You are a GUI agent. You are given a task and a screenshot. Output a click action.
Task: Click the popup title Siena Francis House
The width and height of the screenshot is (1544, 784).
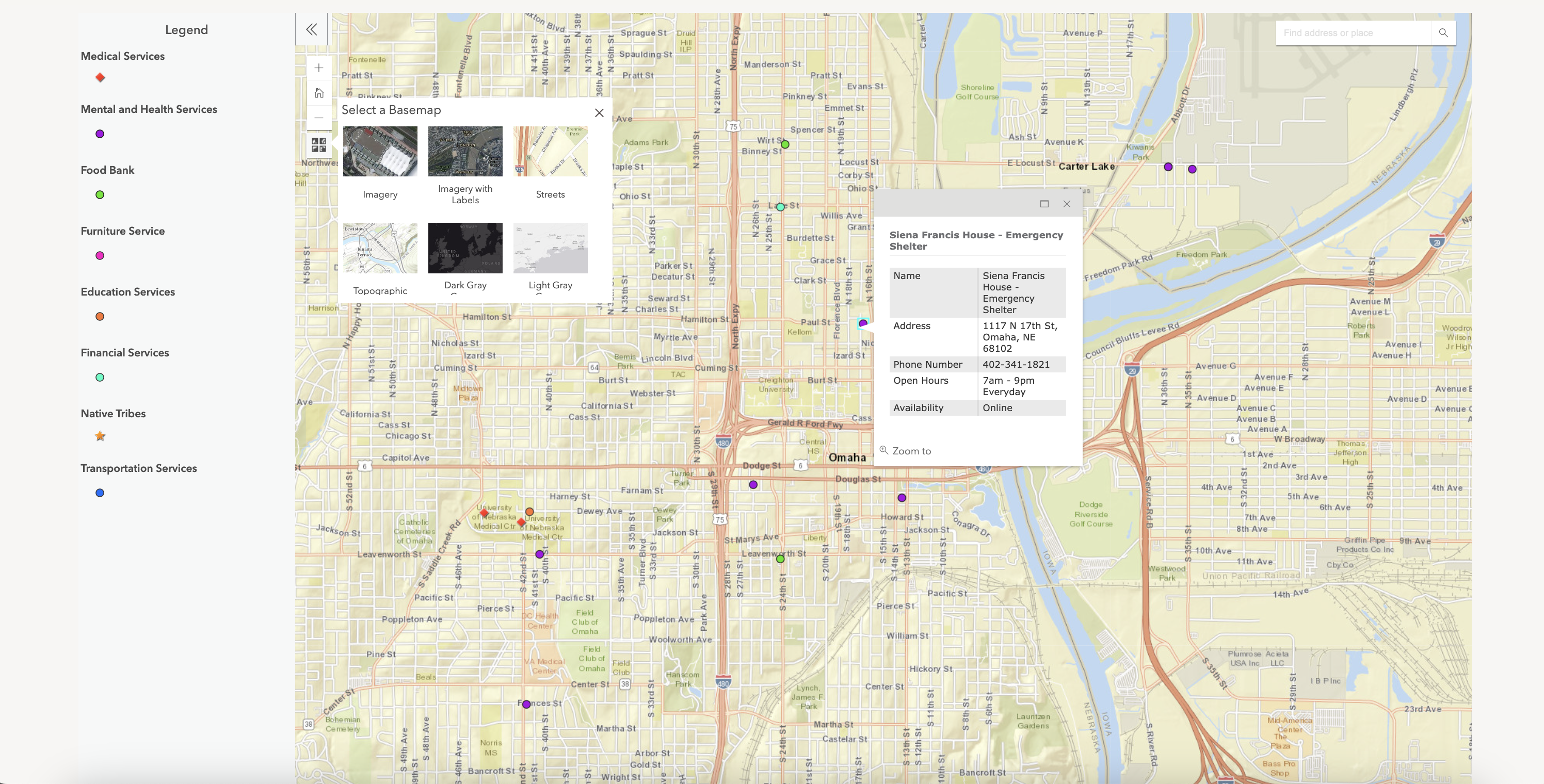click(x=976, y=241)
